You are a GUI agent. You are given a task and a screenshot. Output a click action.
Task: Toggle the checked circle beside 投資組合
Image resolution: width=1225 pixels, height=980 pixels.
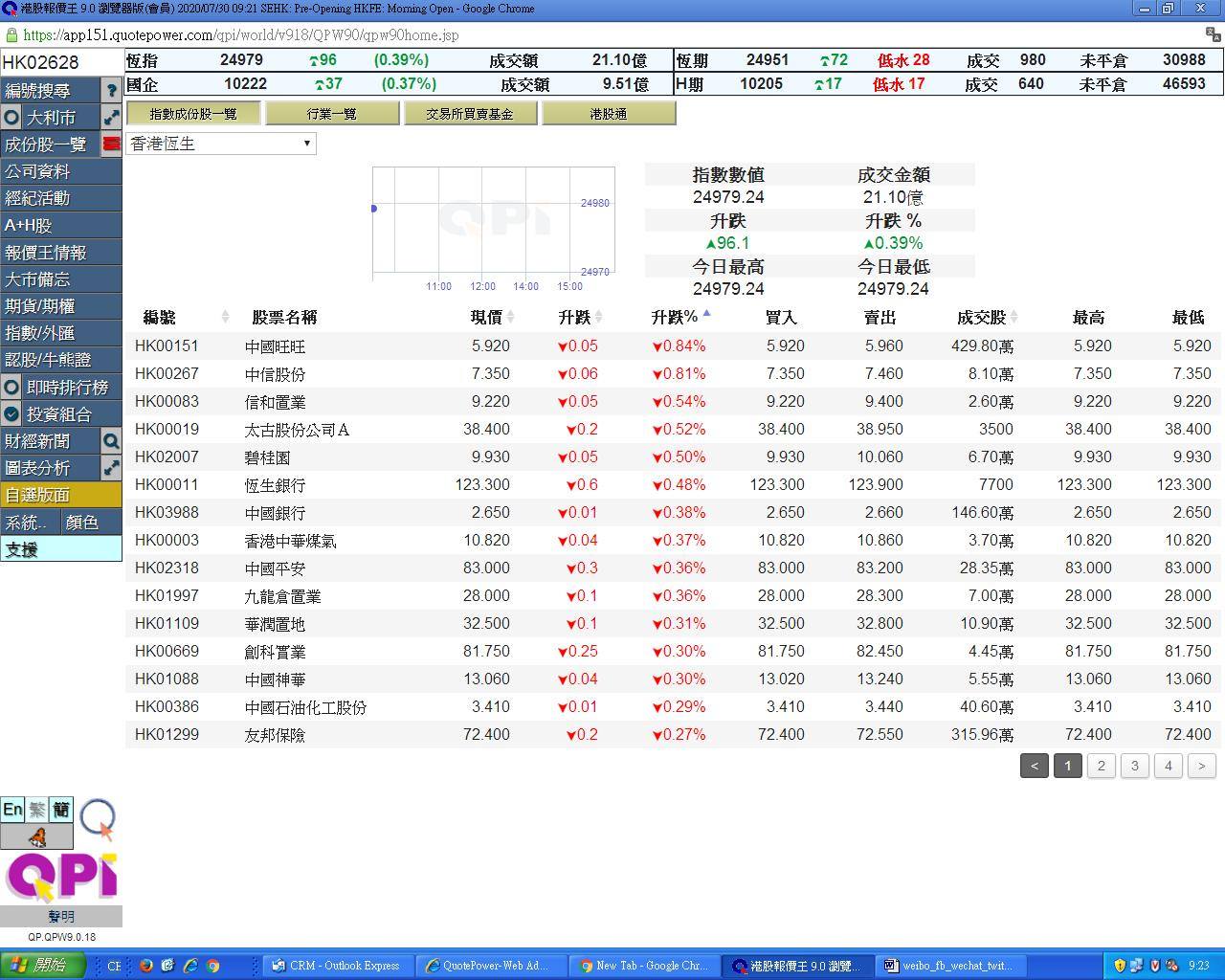[11, 414]
